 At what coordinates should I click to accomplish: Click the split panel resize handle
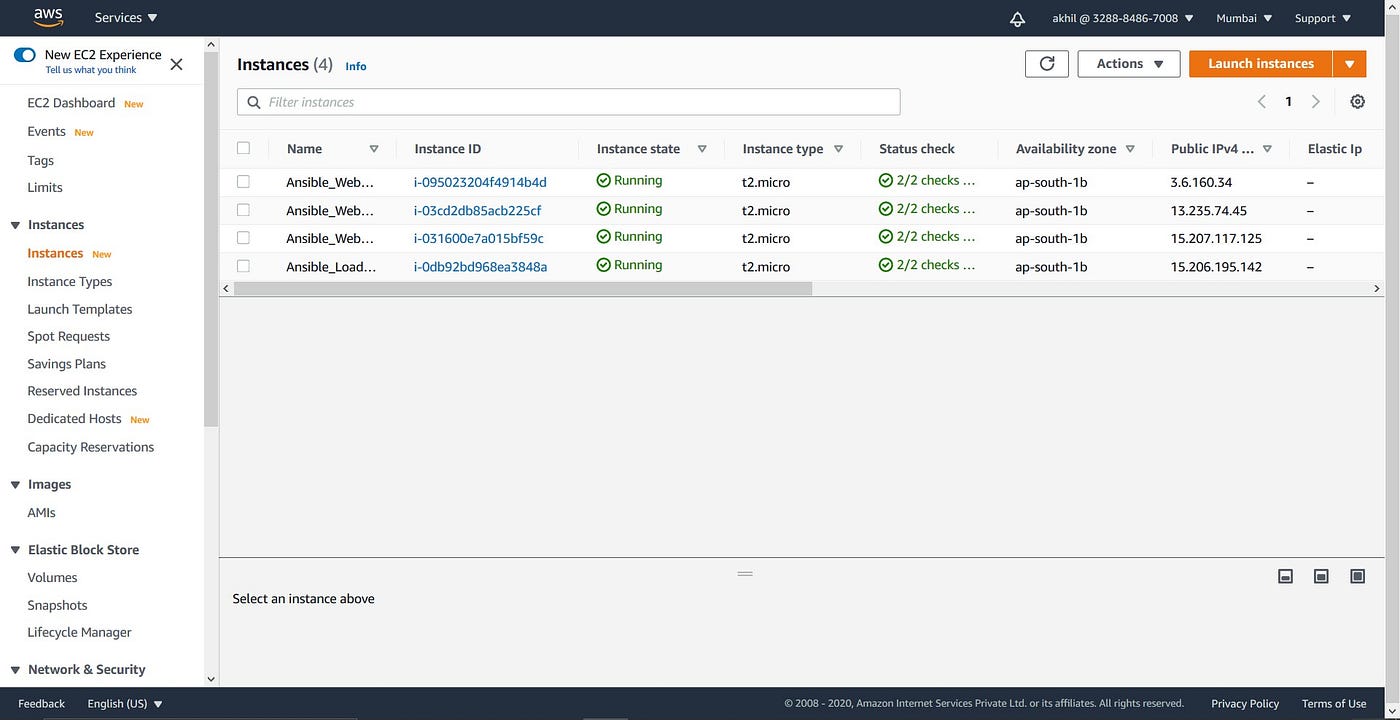(745, 574)
